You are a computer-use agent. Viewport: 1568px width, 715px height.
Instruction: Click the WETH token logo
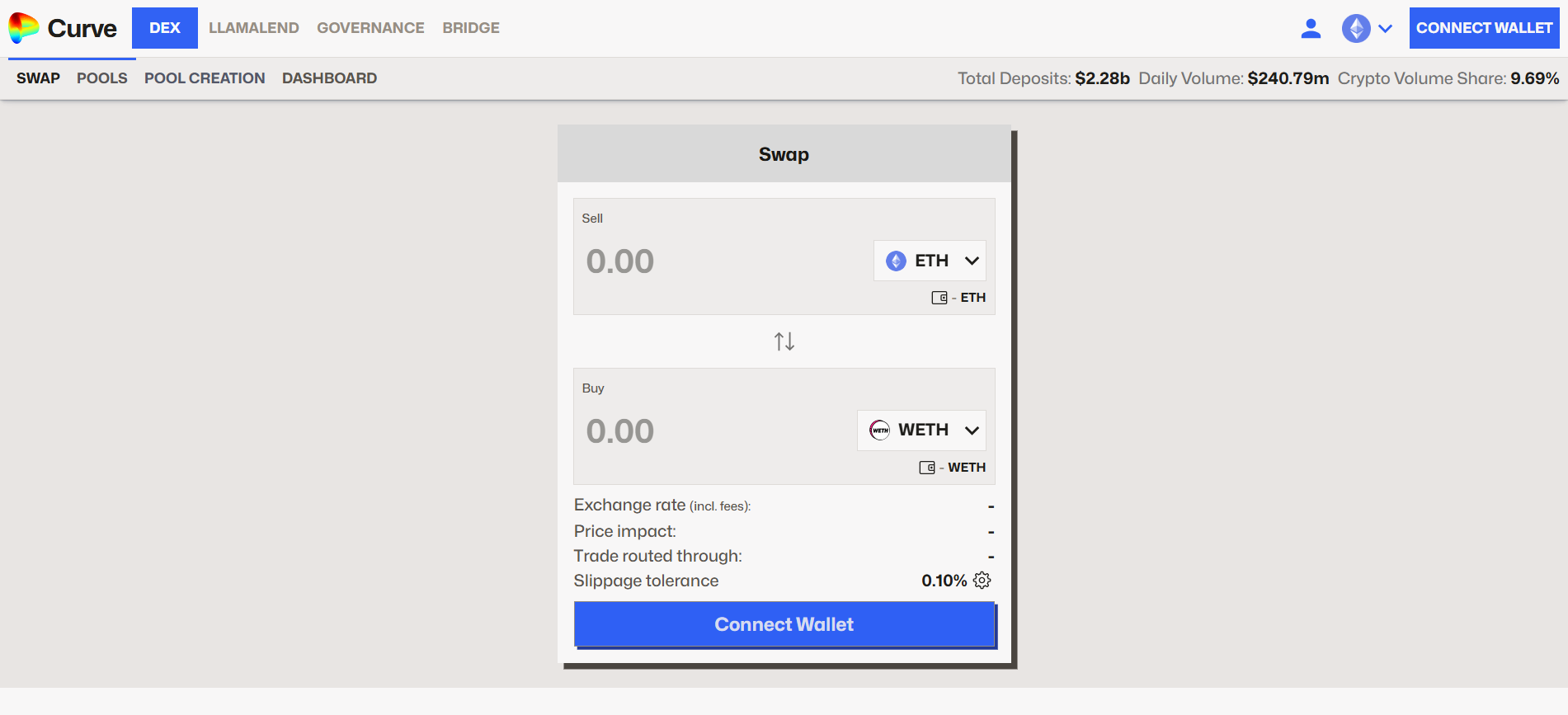point(879,430)
